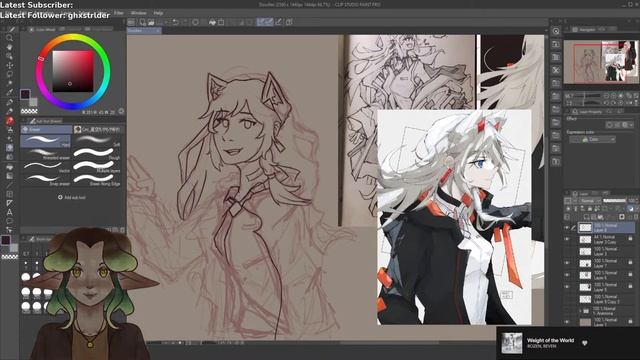
Task: Select the Pen tool in toolbar
Action: pyautogui.click(x=9, y=102)
